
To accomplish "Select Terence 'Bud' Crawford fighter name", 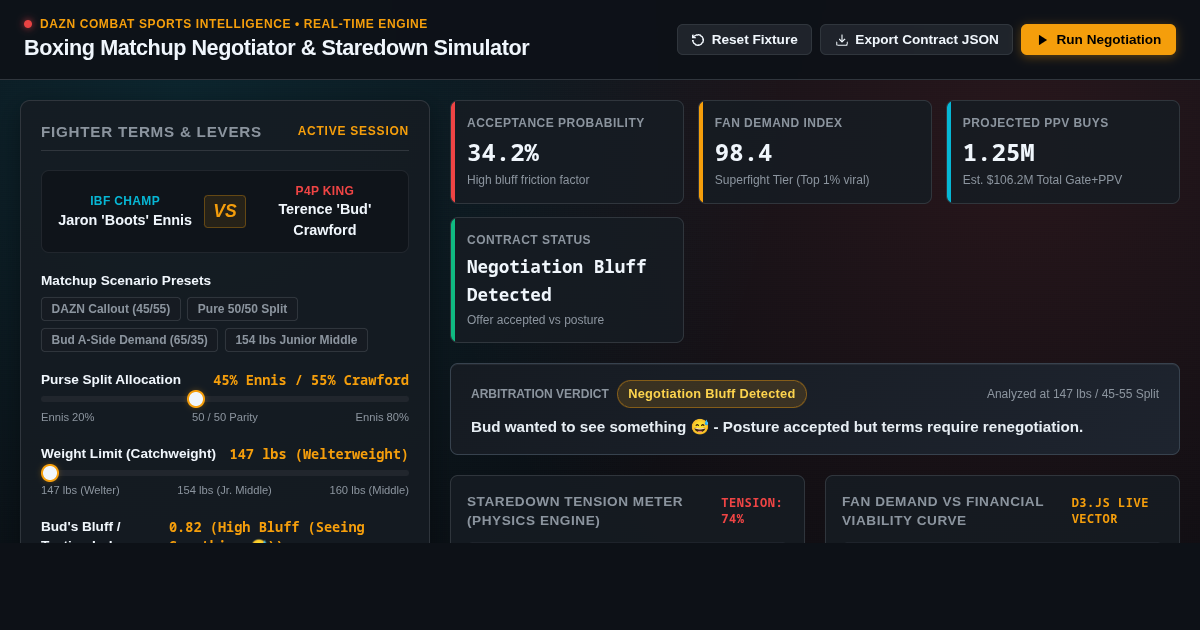I will pos(325,219).
